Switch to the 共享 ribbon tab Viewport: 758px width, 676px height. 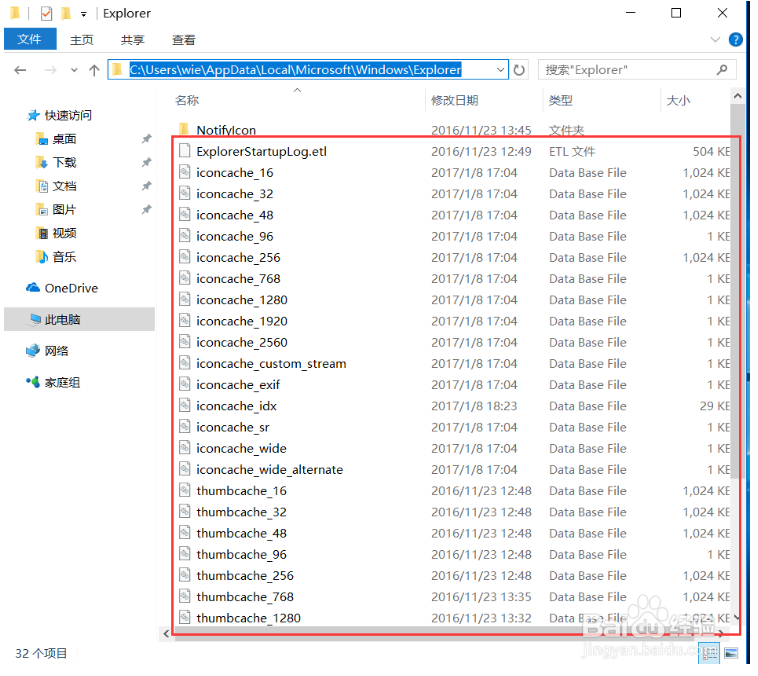[132, 40]
